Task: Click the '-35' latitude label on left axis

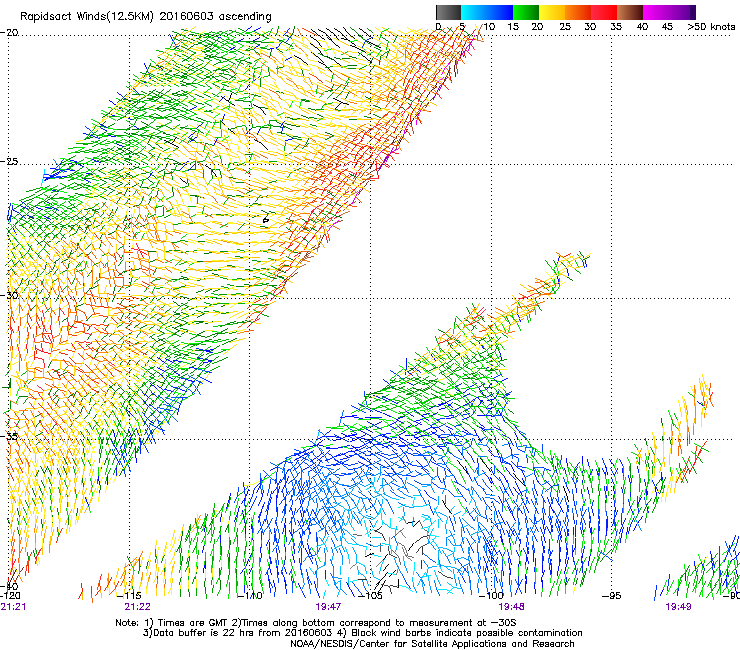Action: click(10, 437)
